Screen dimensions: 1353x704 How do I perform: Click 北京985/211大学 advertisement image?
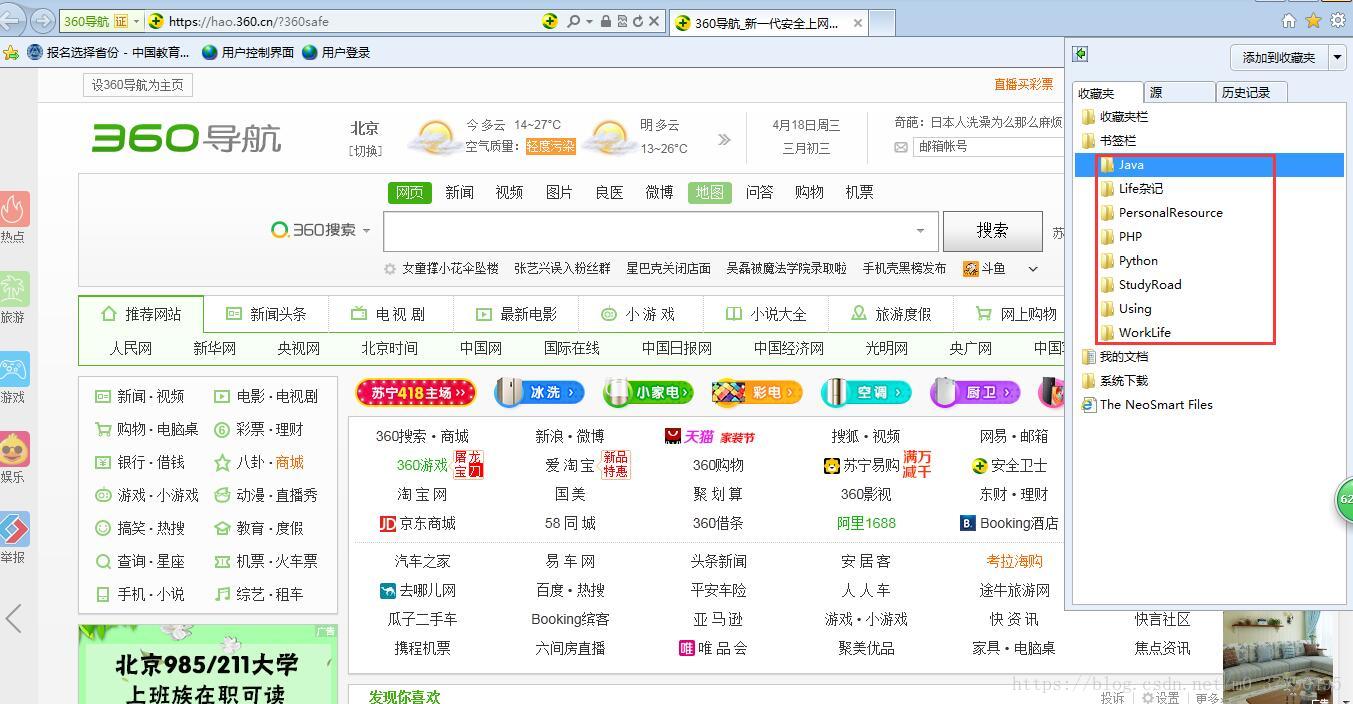(x=207, y=665)
